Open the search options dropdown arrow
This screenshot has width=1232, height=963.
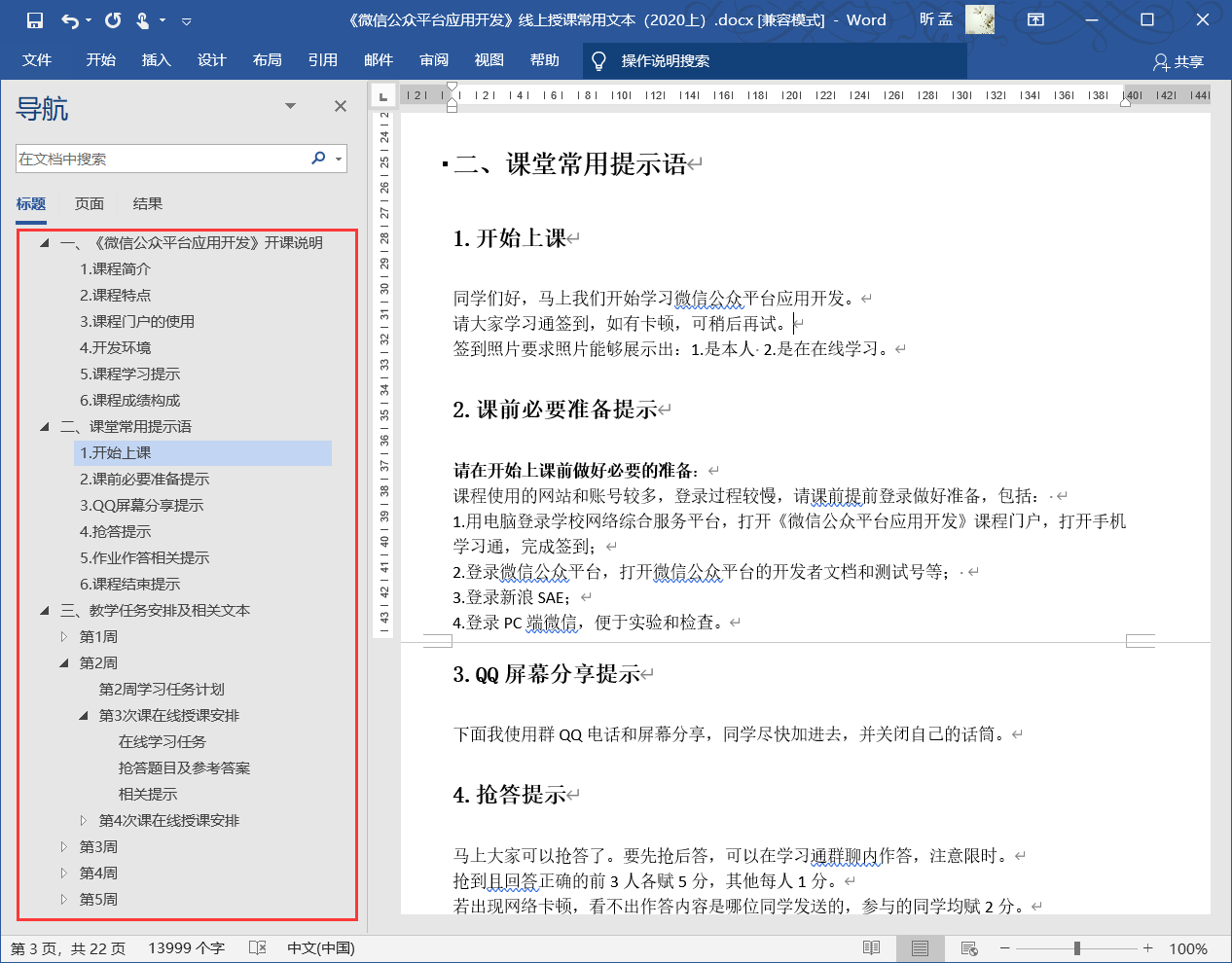(x=339, y=159)
